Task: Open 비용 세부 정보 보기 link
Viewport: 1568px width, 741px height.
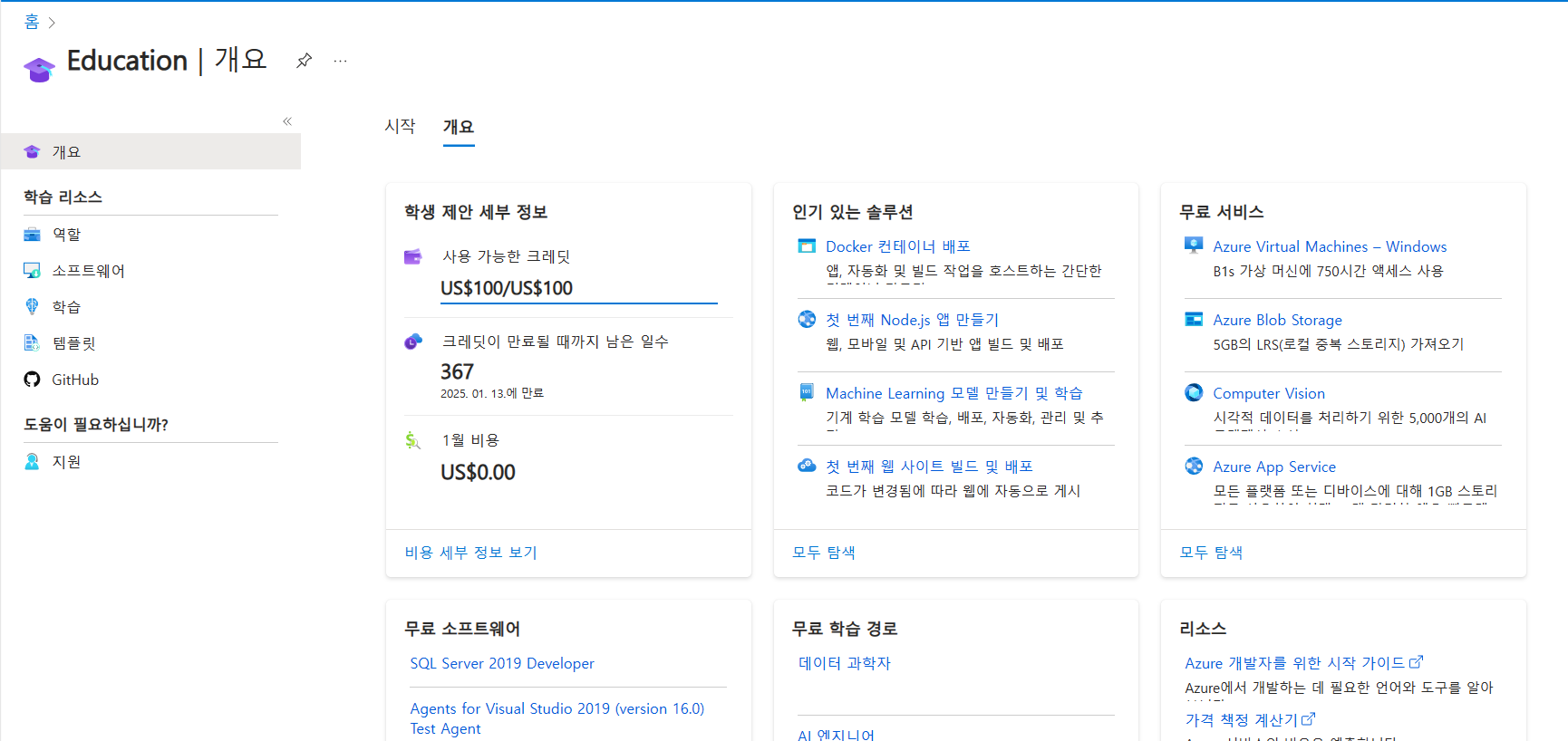Action: point(471,552)
